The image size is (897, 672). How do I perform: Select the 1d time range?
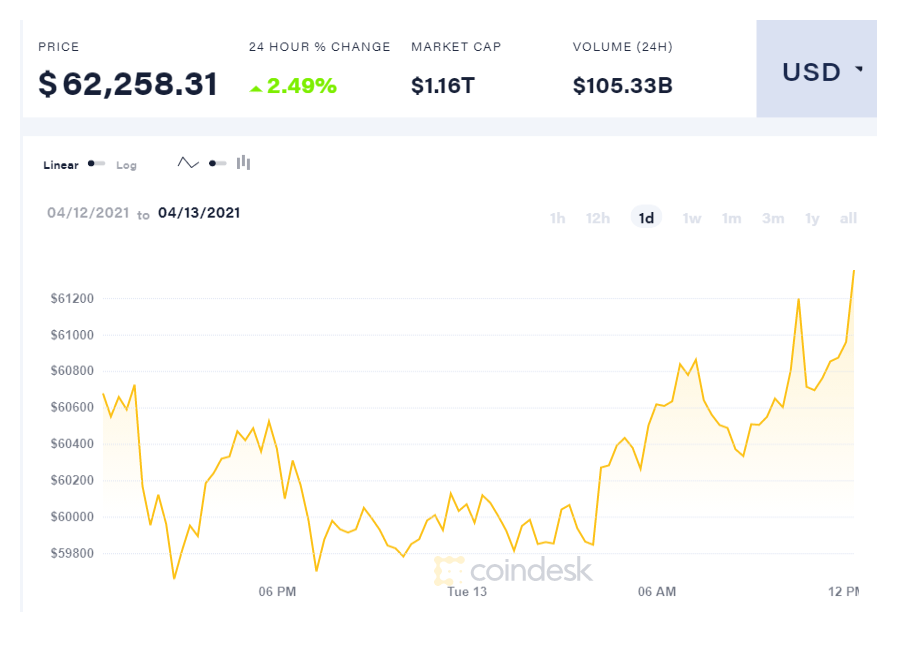(x=646, y=218)
